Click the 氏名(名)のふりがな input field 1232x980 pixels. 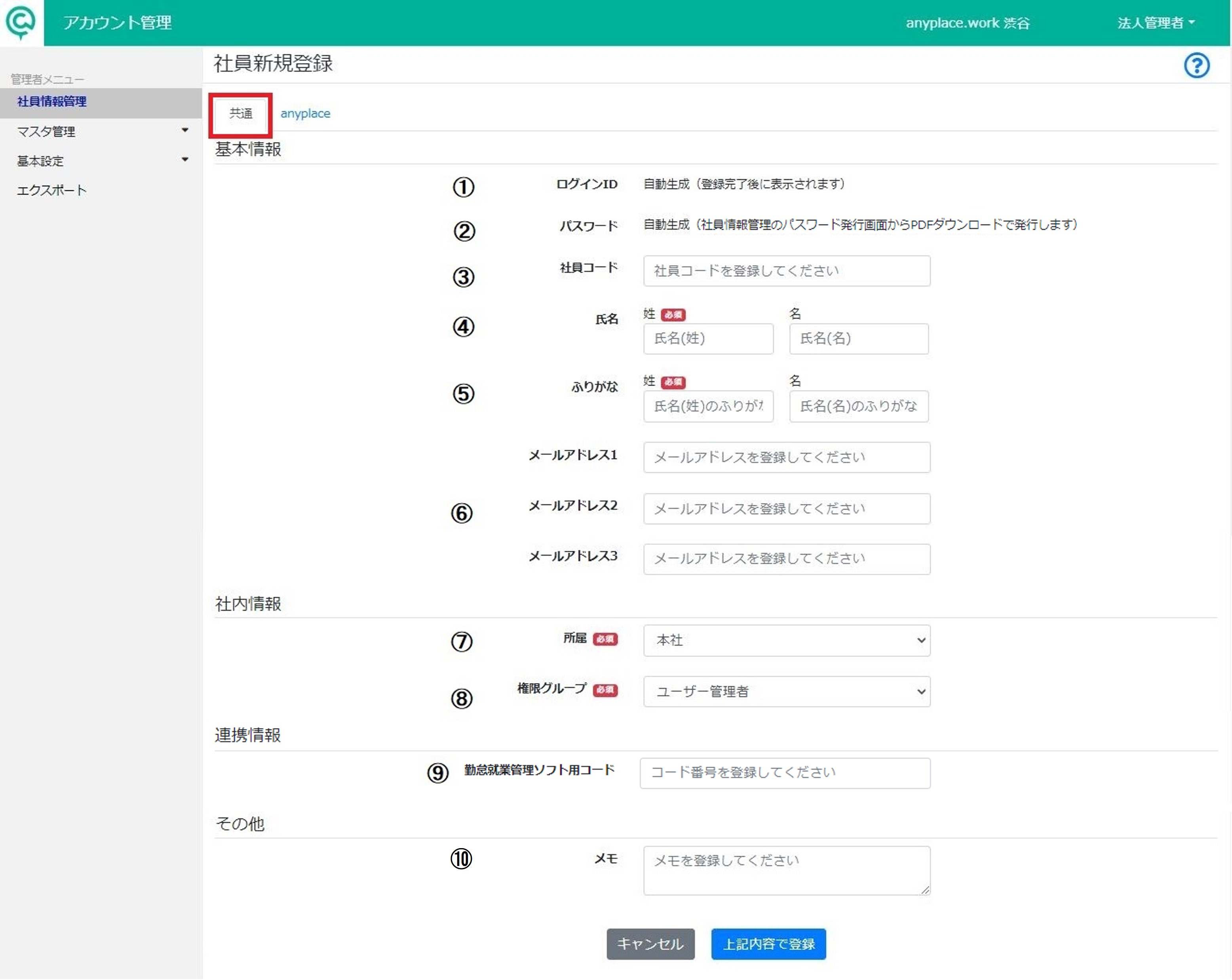[x=858, y=406]
